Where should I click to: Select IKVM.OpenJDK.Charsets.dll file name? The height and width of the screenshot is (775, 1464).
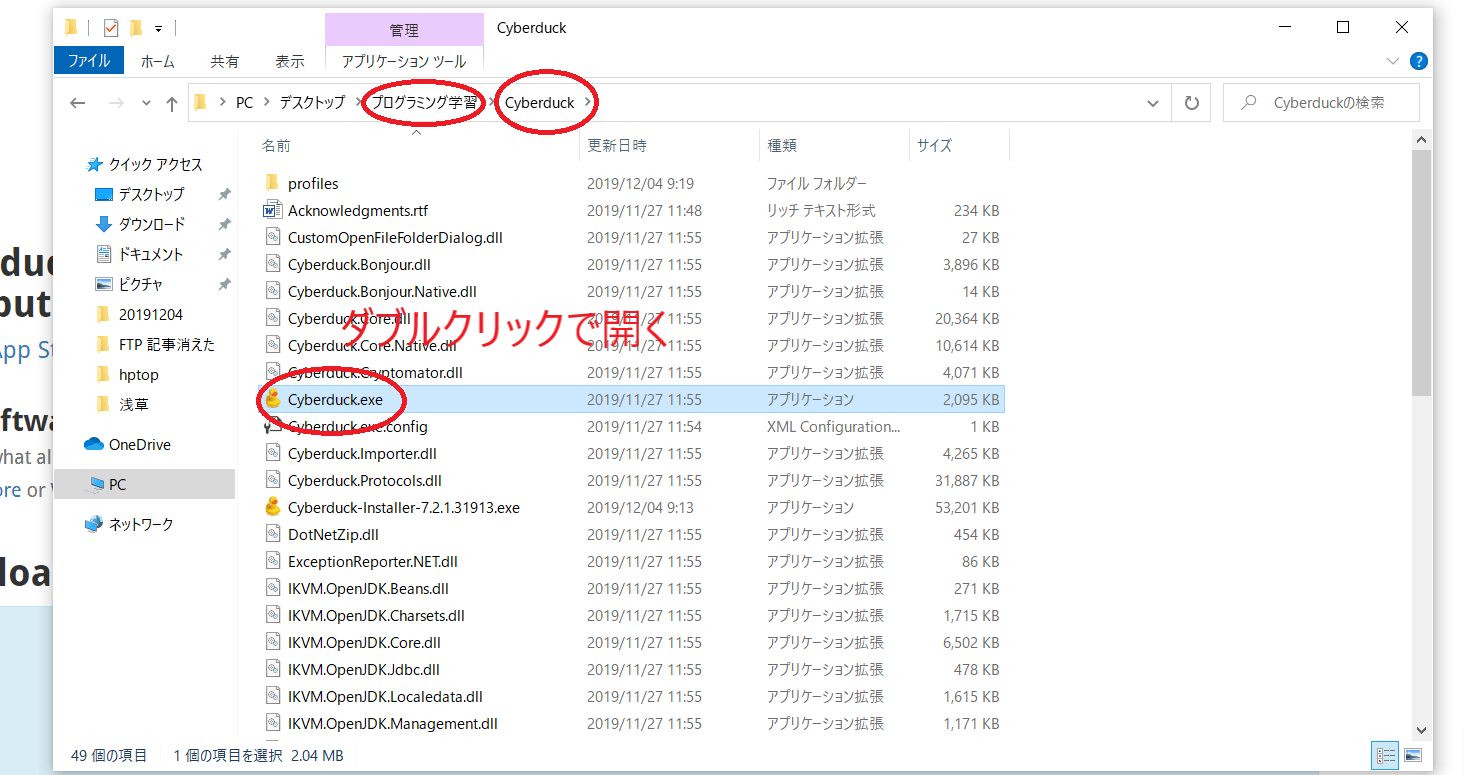tap(376, 615)
